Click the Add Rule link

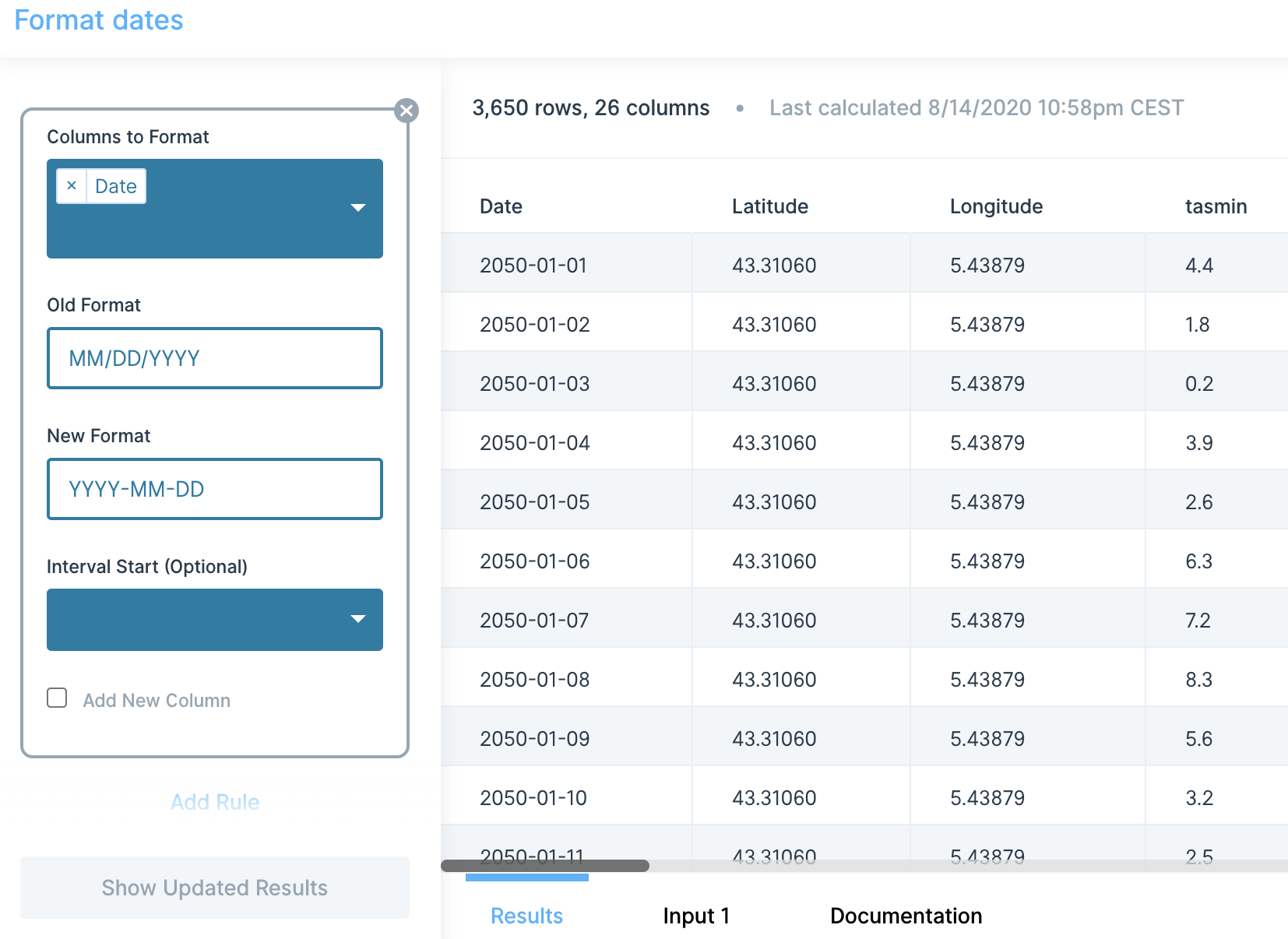pyautogui.click(x=215, y=802)
